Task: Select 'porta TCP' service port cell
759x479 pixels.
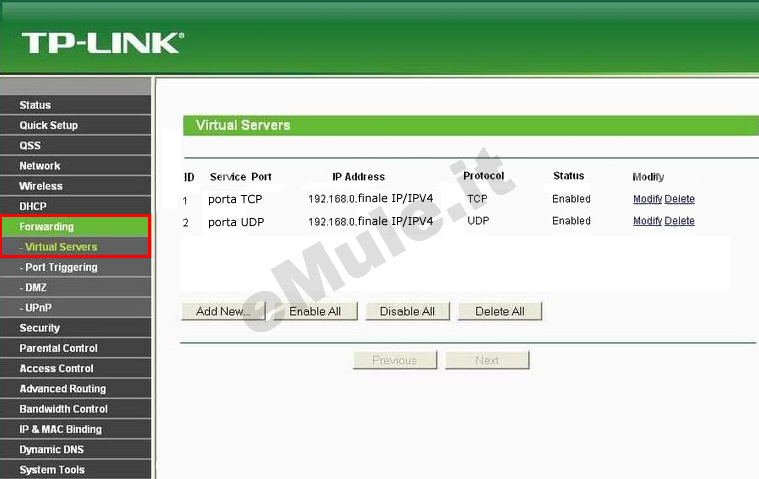Action: click(235, 199)
